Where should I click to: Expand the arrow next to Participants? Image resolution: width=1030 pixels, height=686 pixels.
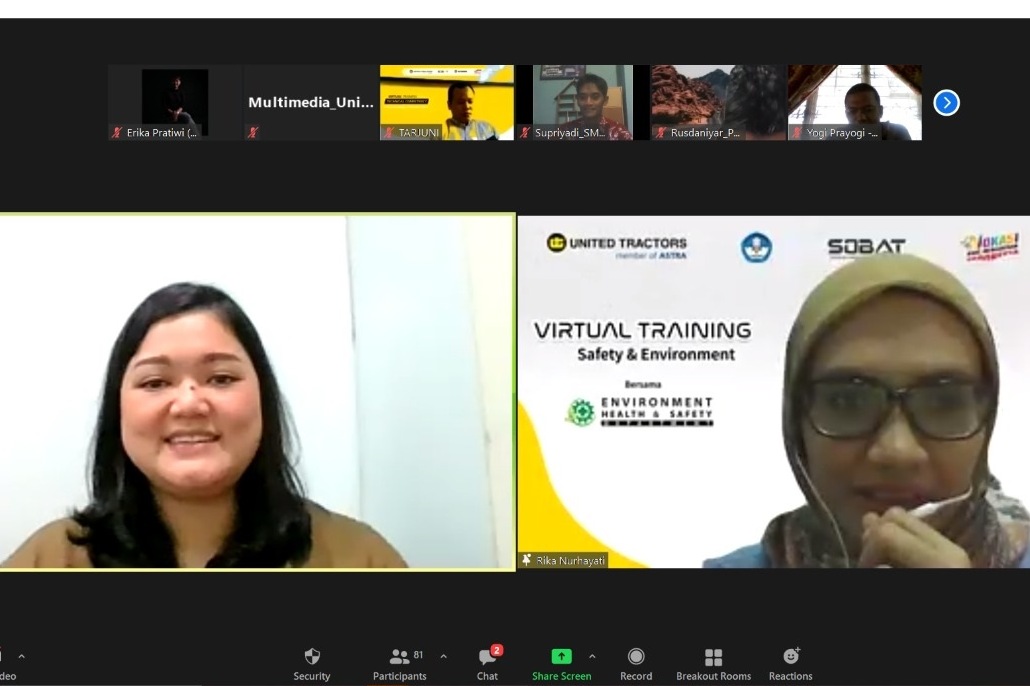point(443,657)
